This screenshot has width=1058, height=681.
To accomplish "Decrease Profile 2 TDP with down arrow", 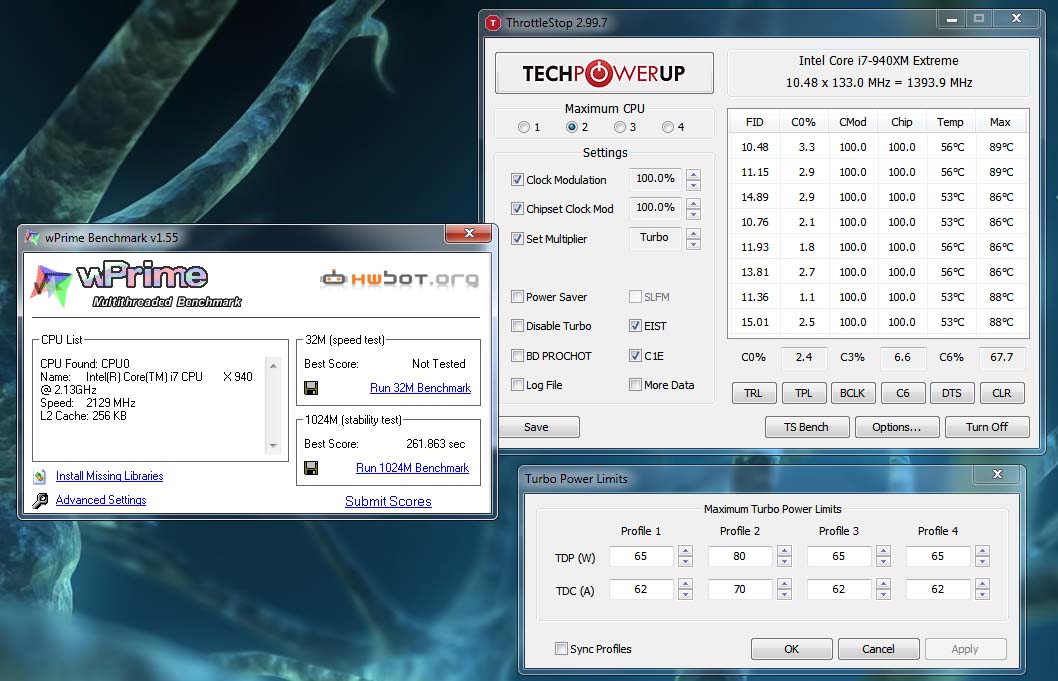I will tap(784, 562).
